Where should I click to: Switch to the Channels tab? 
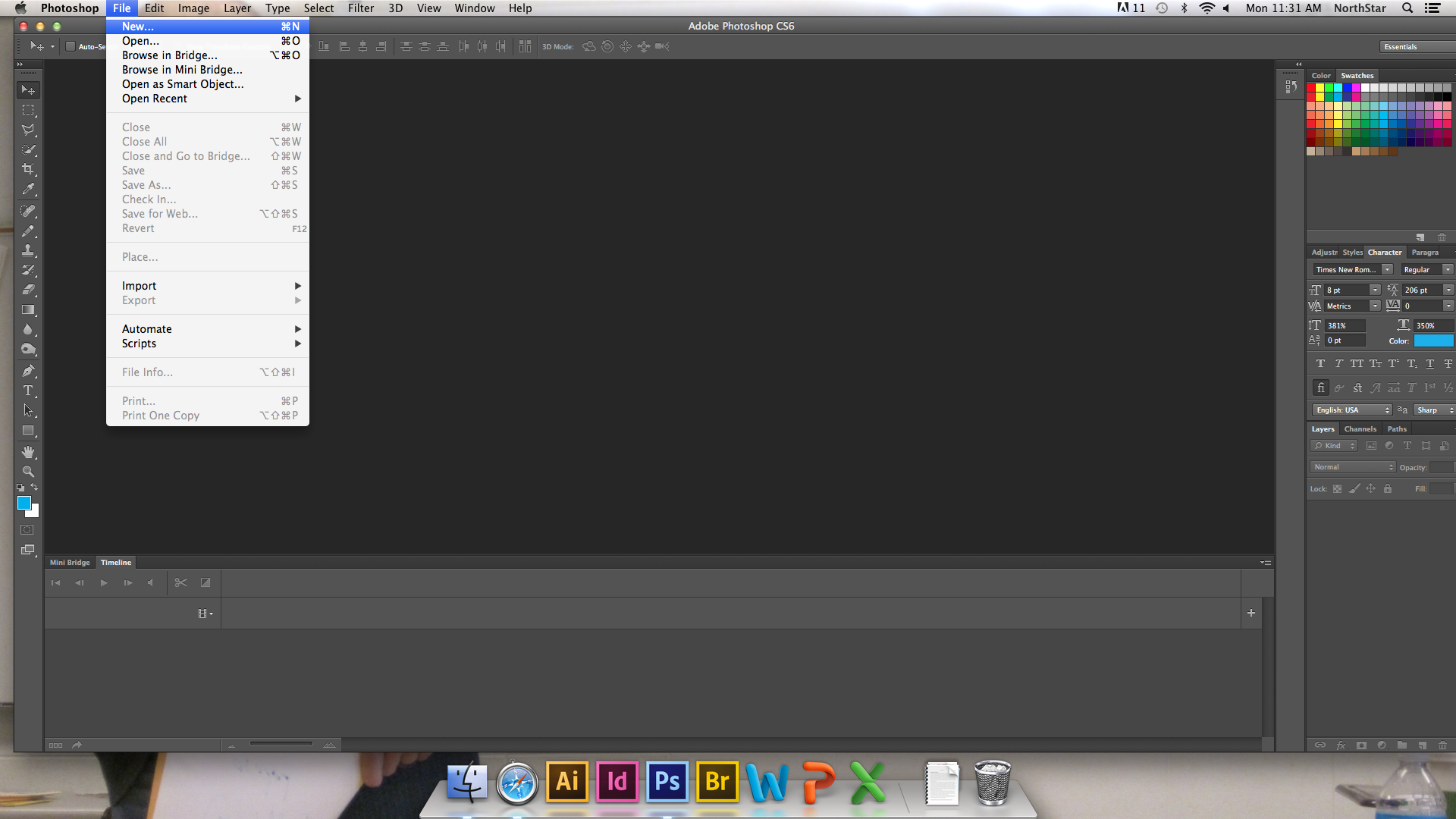click(1360, 429)
